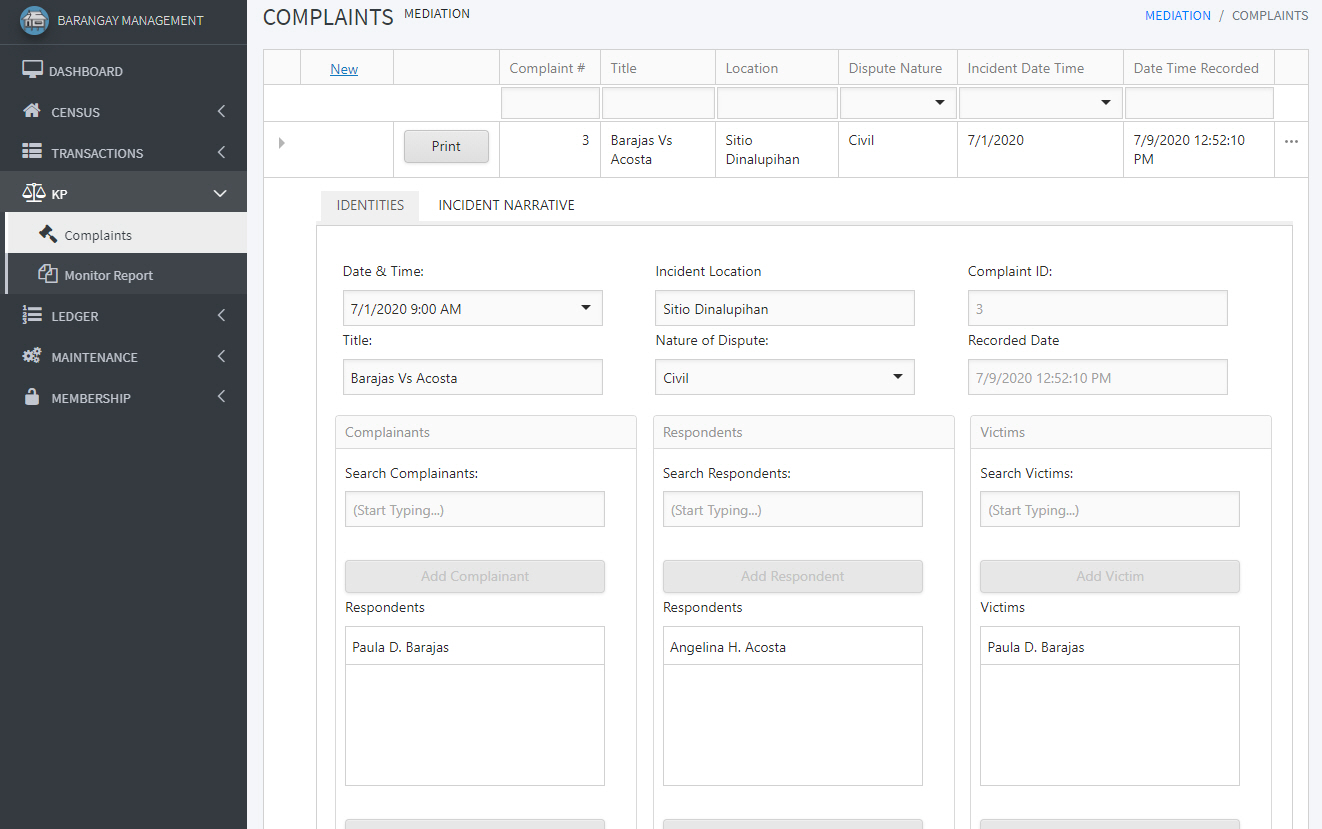Open the Complaints sidebar item
The height and width of the screenshot is (829, 1322).
(x=125, y=234)
